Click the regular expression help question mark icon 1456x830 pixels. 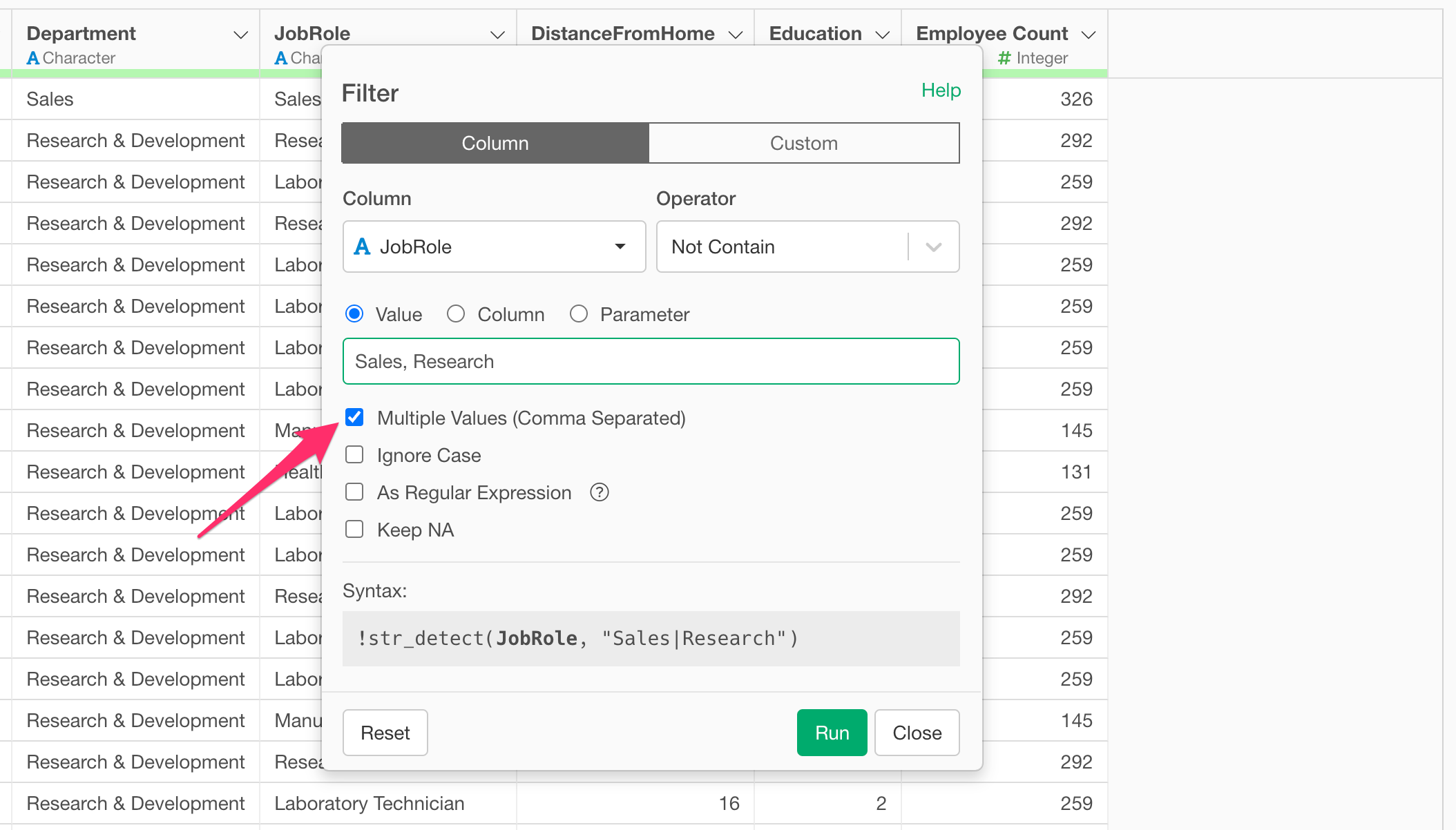coord(600,492)
